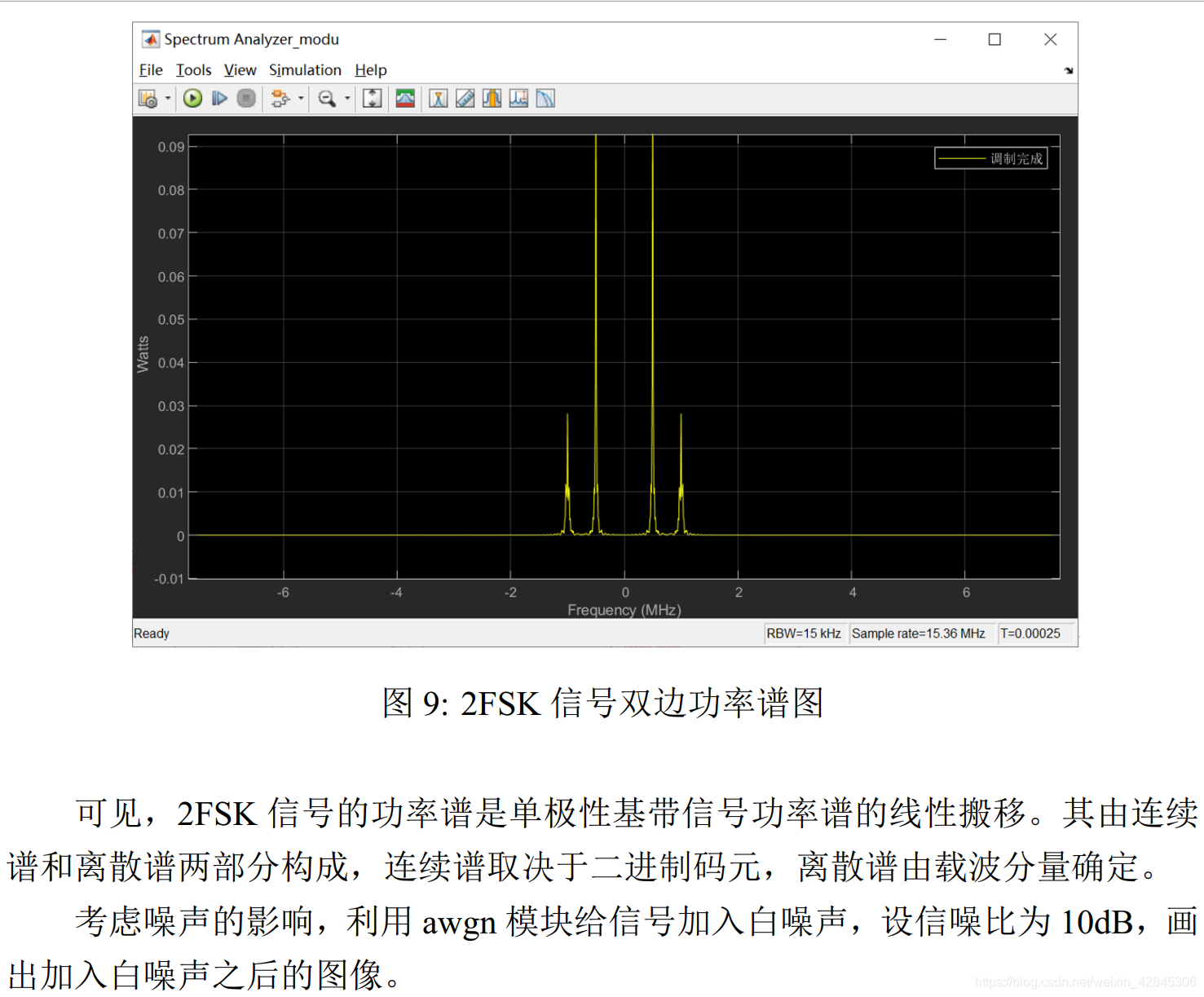Select the zoom out magnifier tool
Screen dimensions: 1204x997
[x=327, y=99]
